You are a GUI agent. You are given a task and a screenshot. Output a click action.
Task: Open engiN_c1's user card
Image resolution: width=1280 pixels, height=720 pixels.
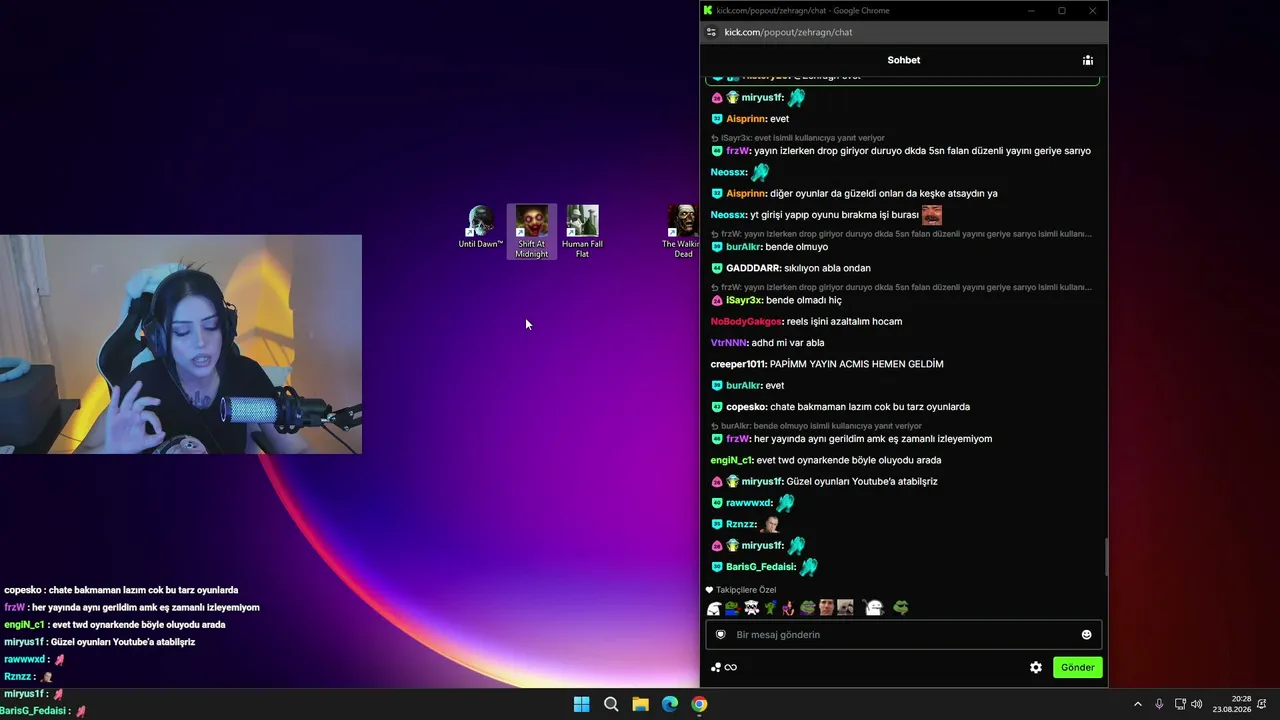732,460
